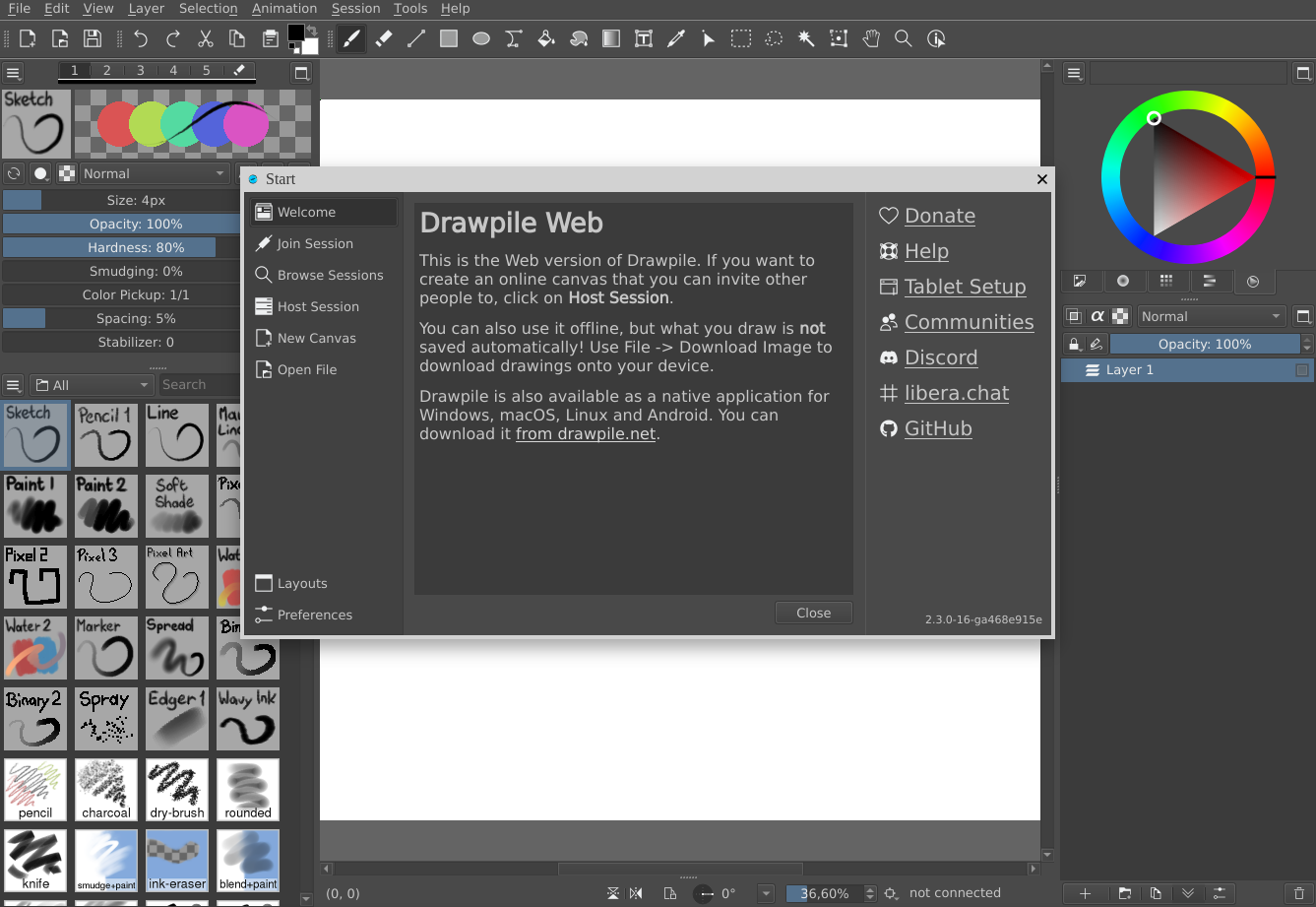Select the Line tool in the toolbar
This screenshot has height=907, width=1316.
pos(416,38)
